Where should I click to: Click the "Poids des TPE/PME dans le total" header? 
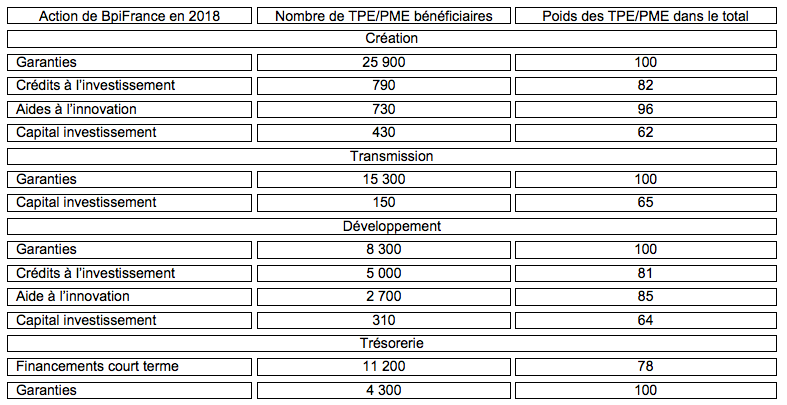[x=645, y=15]
